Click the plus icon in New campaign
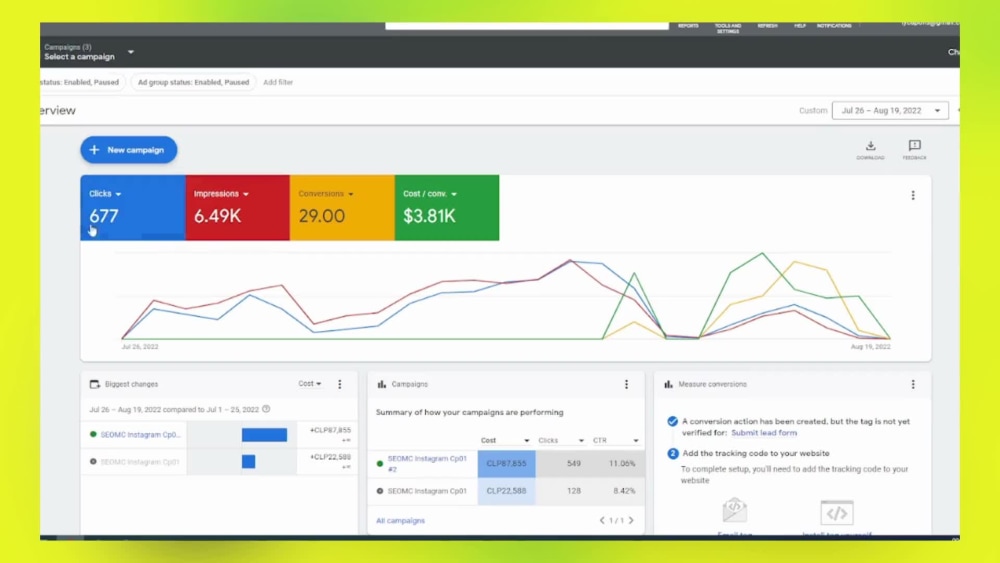Viewport: 1000px width, 563px height. [x=94, y=150]
